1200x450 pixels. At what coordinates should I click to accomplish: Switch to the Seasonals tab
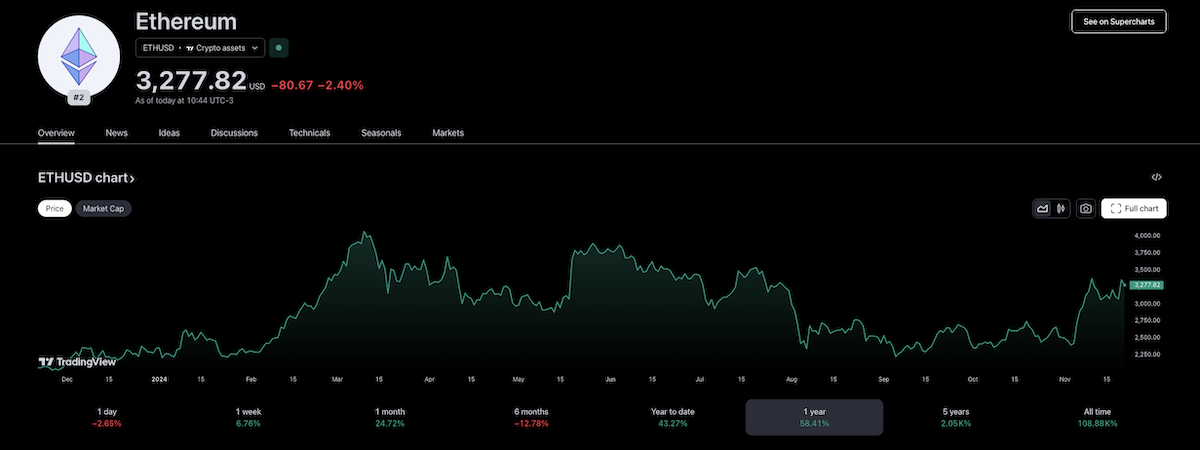tap(381, 133)
